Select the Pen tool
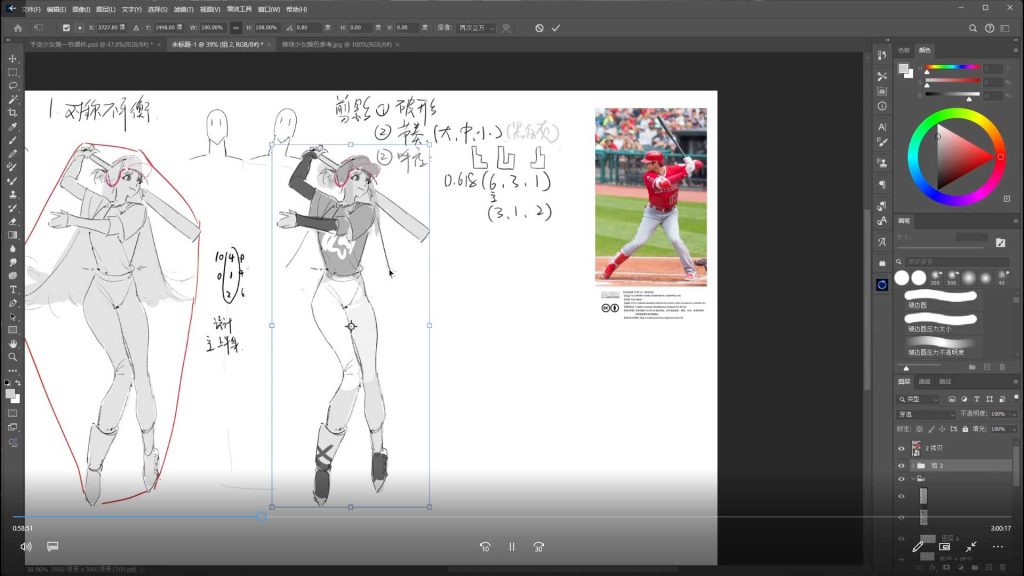 tap(12, 303)
